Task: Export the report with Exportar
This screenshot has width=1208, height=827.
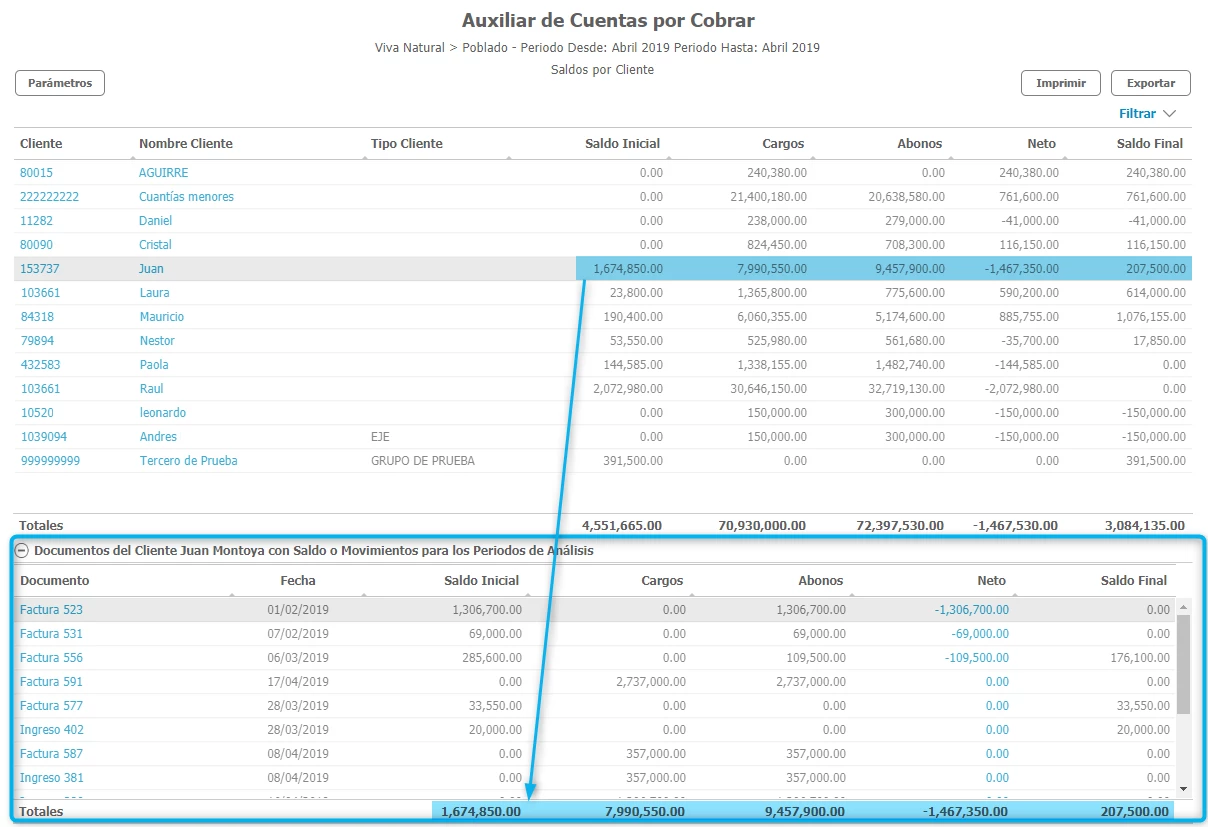Action: [1151, 83]
